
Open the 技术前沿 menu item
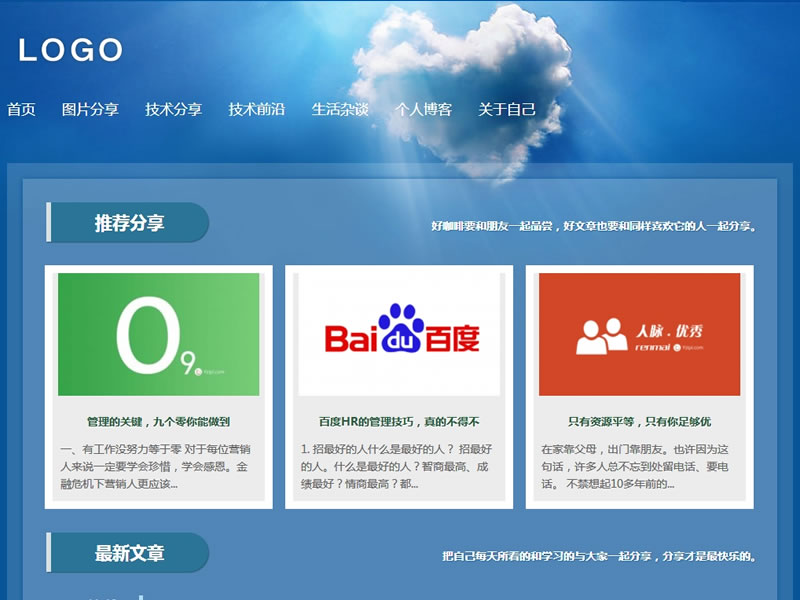coord(257,109)
